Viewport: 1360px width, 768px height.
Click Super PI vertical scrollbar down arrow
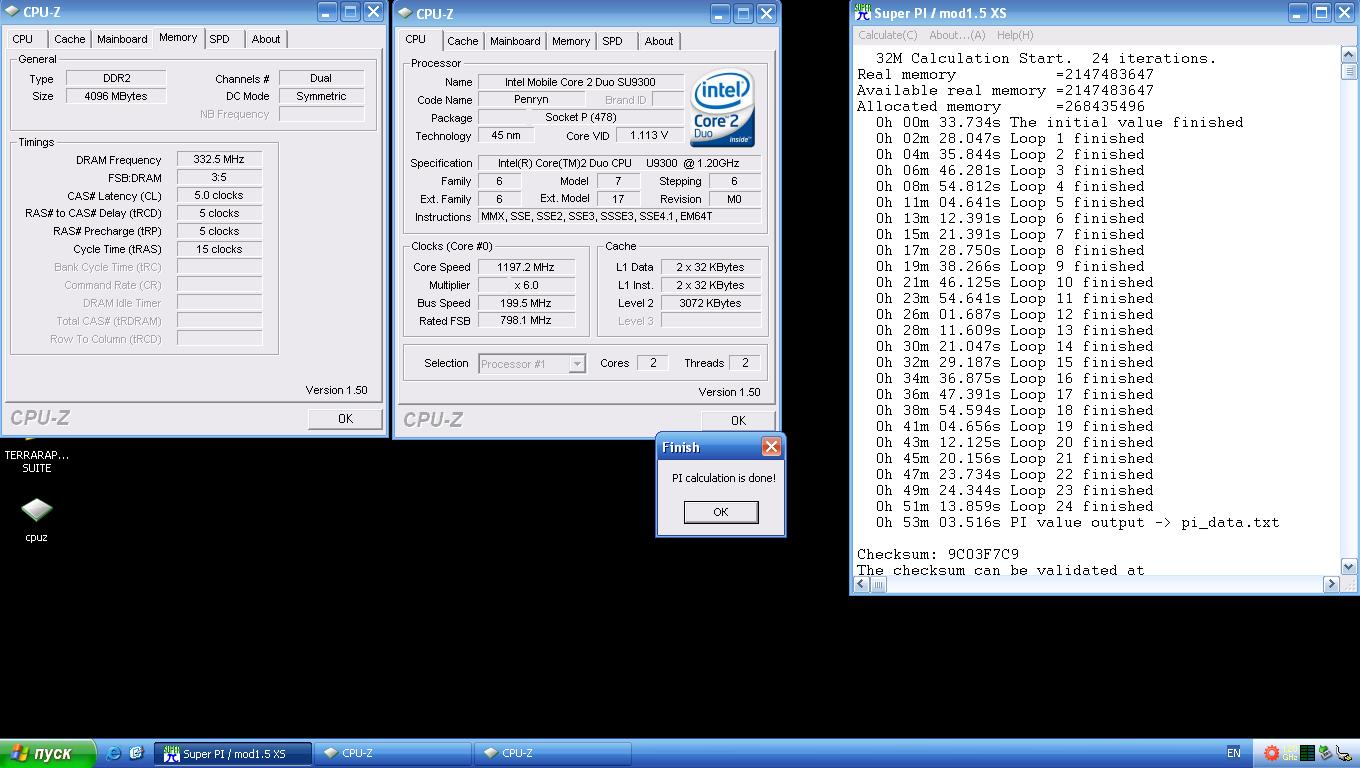[x=1349, y=566]
